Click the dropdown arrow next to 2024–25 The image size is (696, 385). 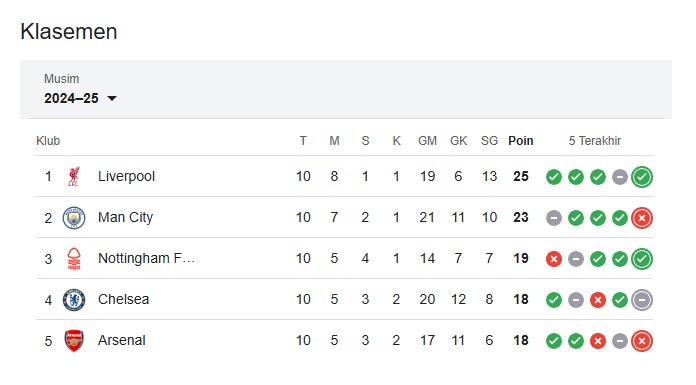[112, 99]
